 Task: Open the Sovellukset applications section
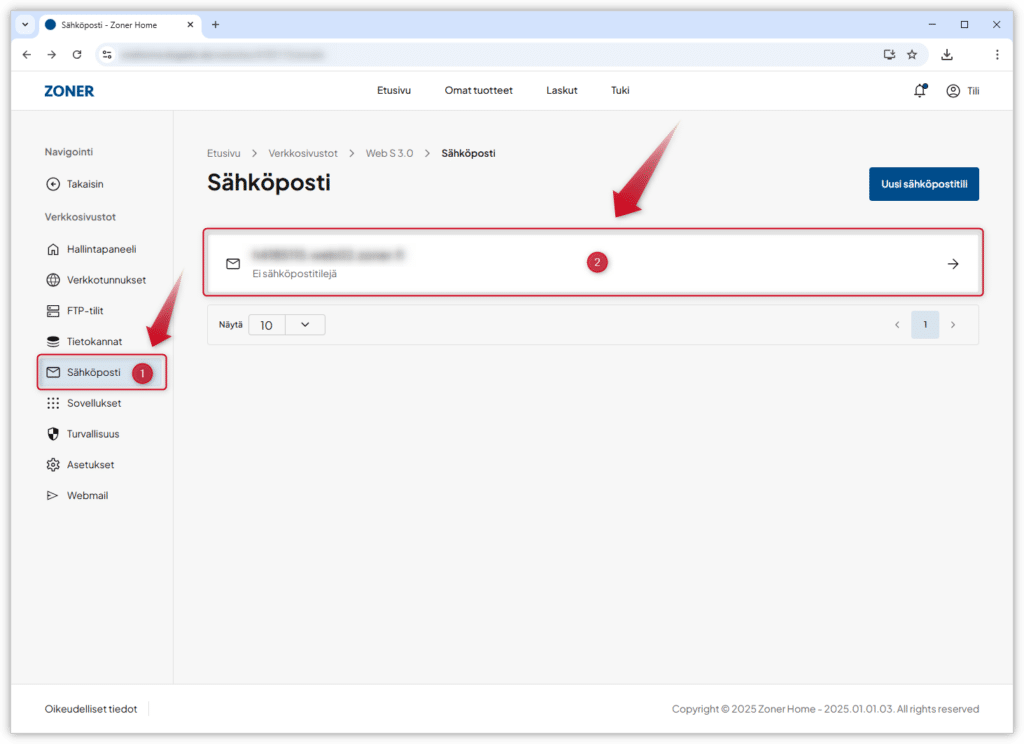[94, 403]
